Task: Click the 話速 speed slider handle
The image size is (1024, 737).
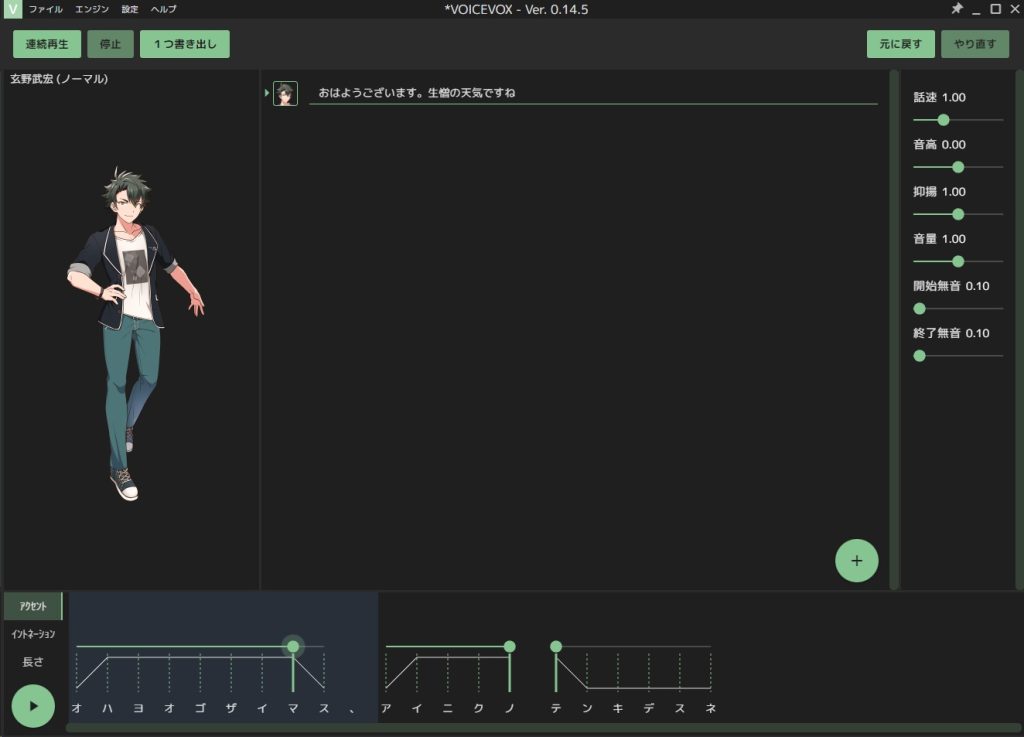Action: pos(943,120)
